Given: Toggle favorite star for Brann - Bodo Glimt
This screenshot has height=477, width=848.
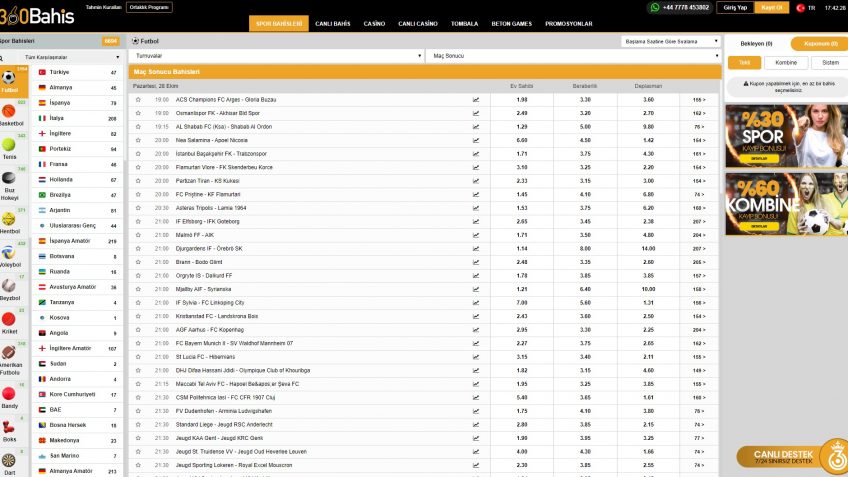Looking at the screenshot, I should tap(138, 262).
